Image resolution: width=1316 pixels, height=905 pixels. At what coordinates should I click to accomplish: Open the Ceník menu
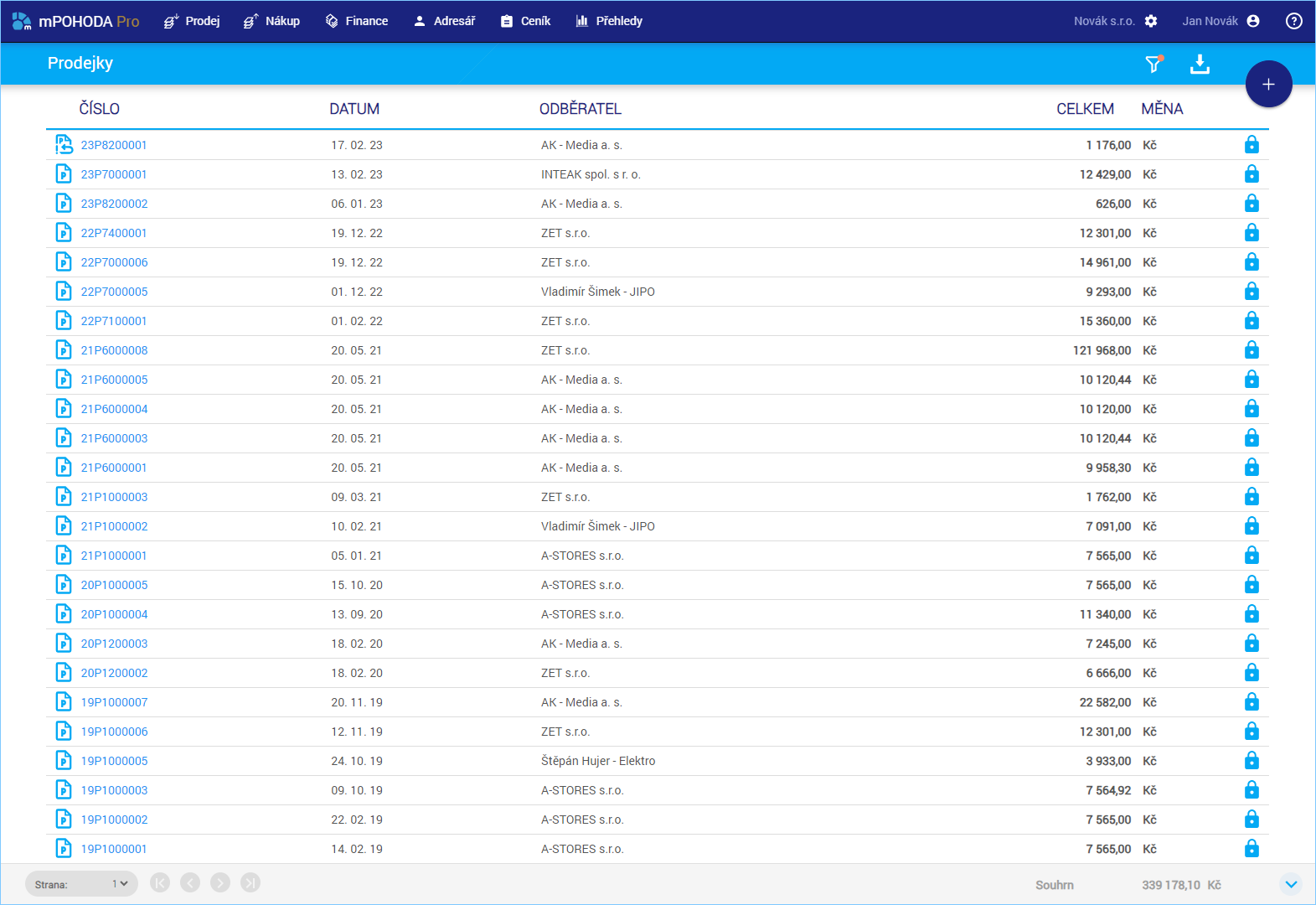pos(525,21)
